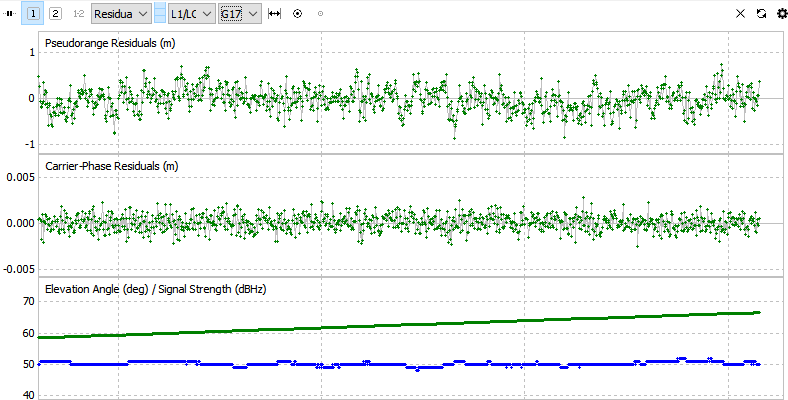This screenshot has height=400, width=788.
Task: Click the reload circular arrows icon
Action: click(x=761, y=14)
